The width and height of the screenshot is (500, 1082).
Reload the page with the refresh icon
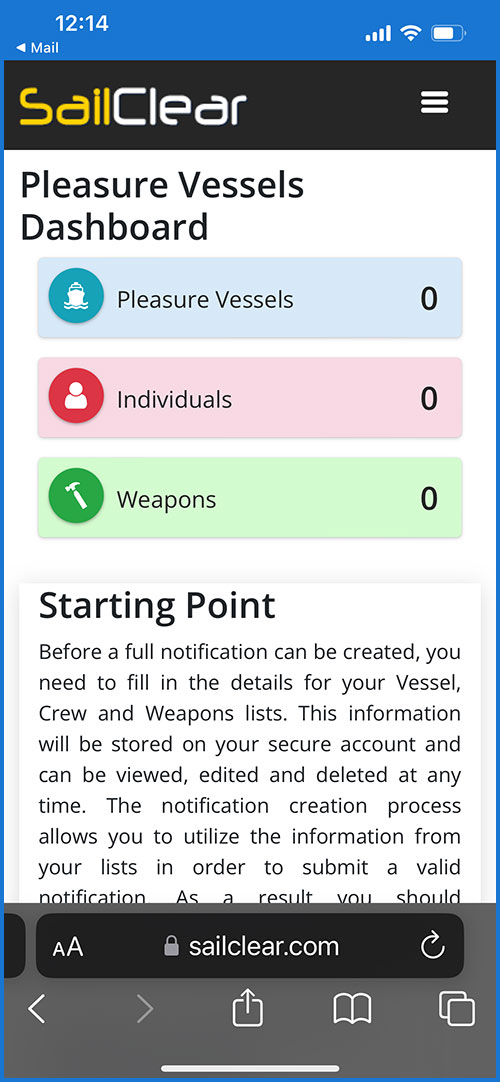point(432,947)
